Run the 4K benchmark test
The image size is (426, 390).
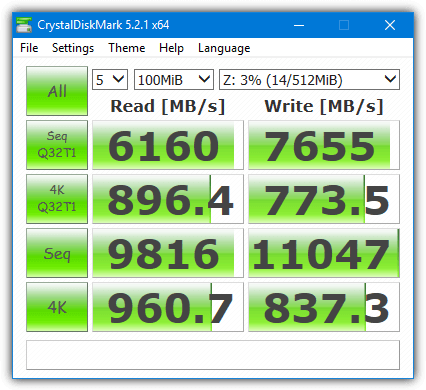[57, 307]
